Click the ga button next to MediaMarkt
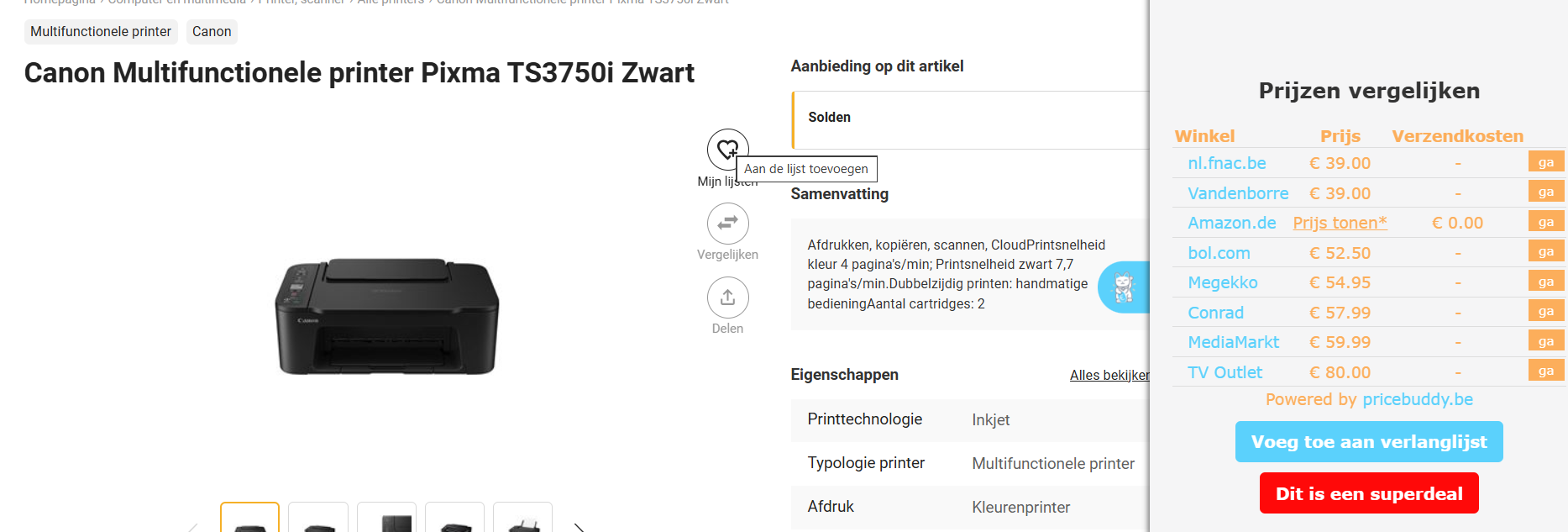Viewport: 1568px width, 532px height. pyautogui.click(x=1546, y=340)
